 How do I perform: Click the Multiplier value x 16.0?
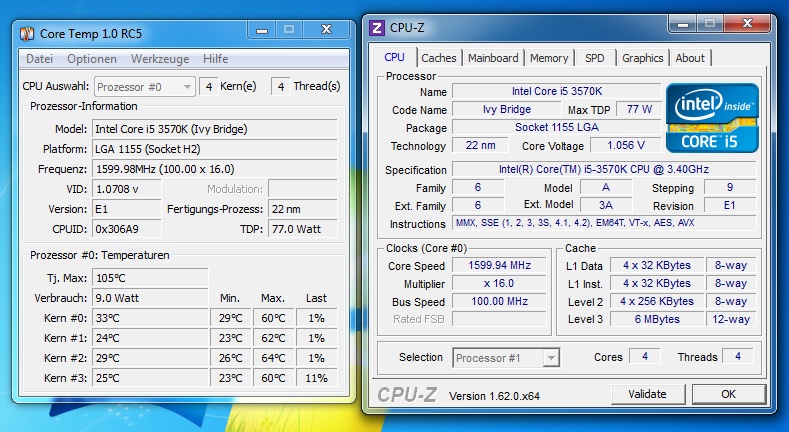click(499, 284)
